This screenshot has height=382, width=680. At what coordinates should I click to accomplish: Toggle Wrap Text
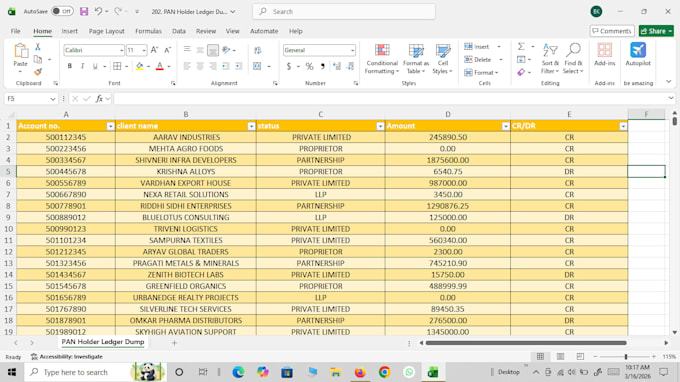(258, 51)
